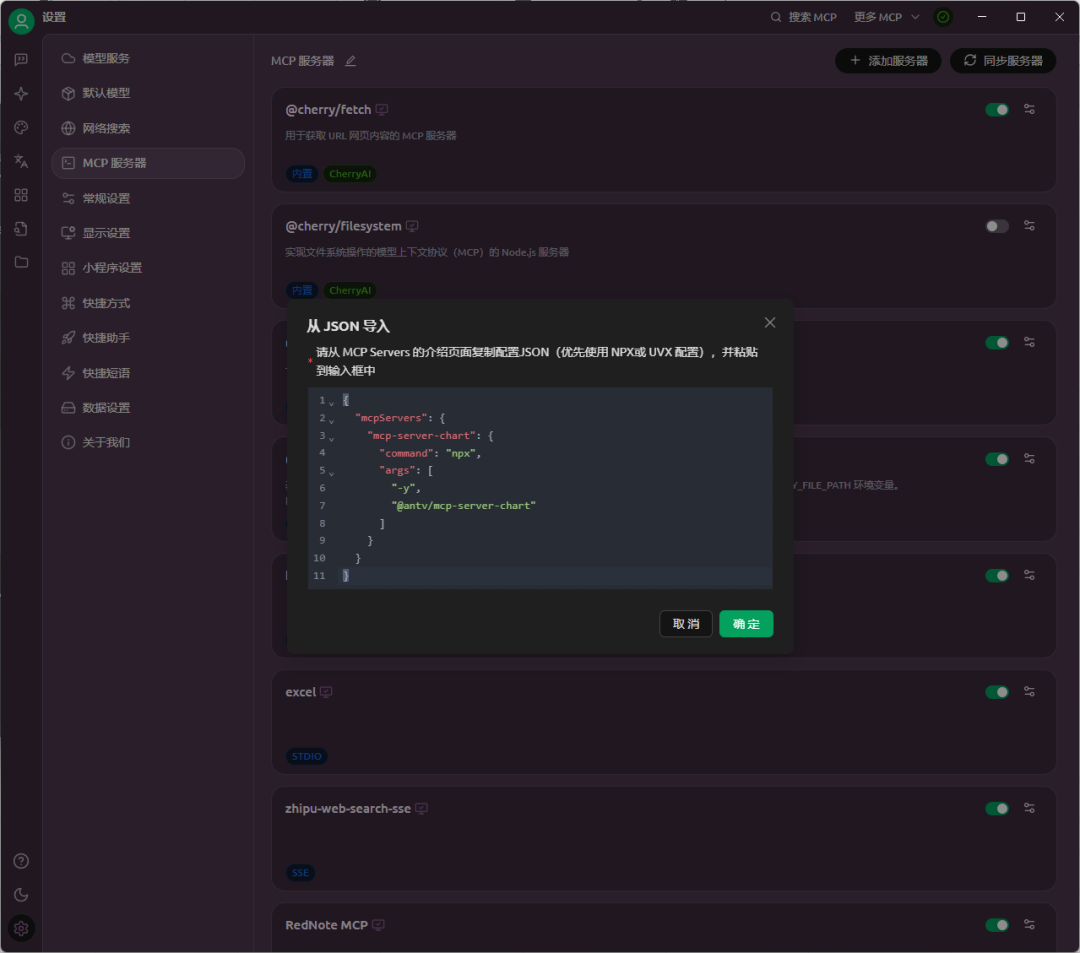Toggle dark mode moon icon

(x=21, y=895)
